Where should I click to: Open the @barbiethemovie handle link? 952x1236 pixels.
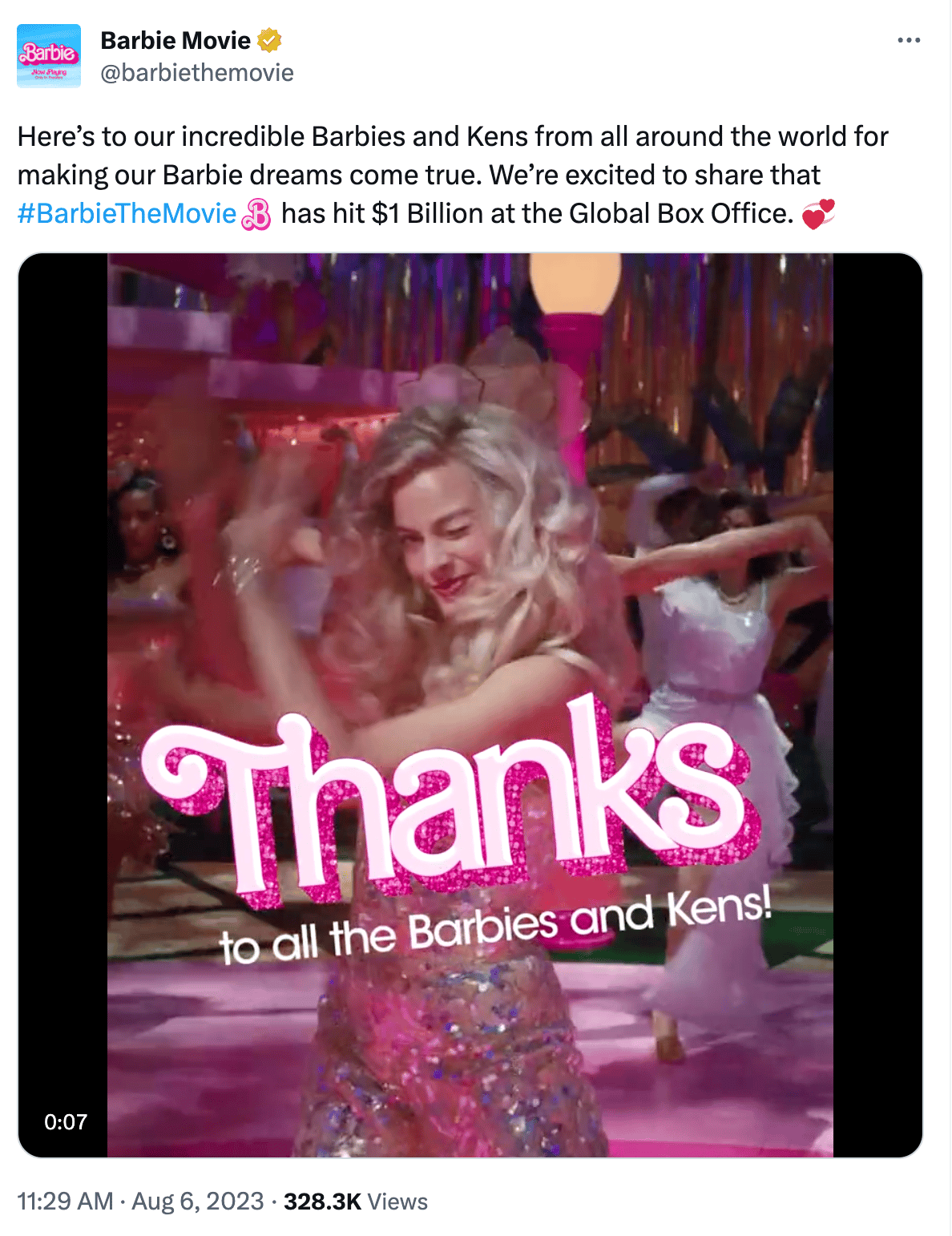click(x=197, y=73)
